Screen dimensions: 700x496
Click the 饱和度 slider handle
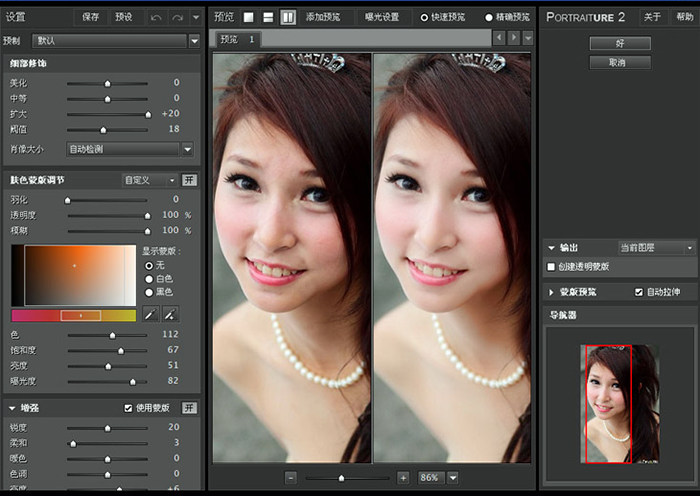pyautogui.click(x=121, y=350)
